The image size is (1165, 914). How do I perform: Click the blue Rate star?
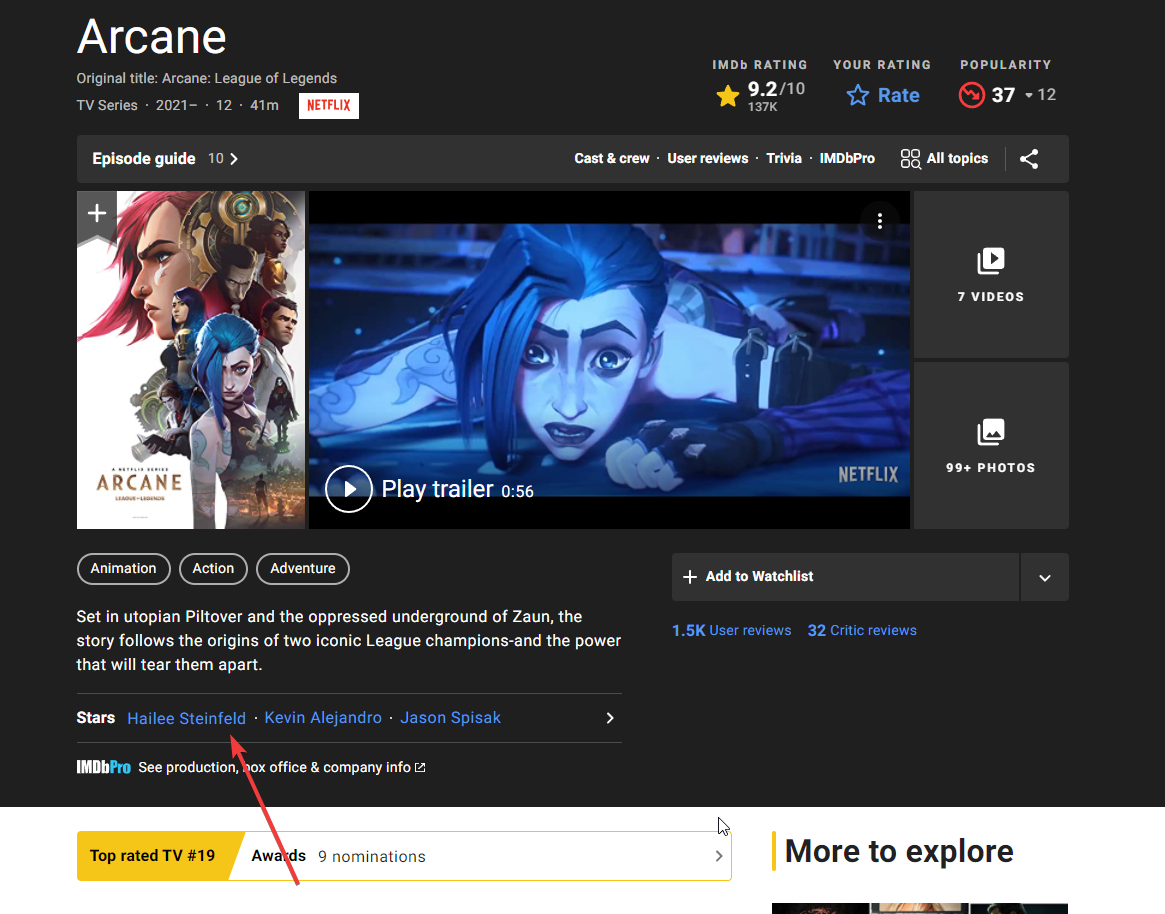coord(858,96)
